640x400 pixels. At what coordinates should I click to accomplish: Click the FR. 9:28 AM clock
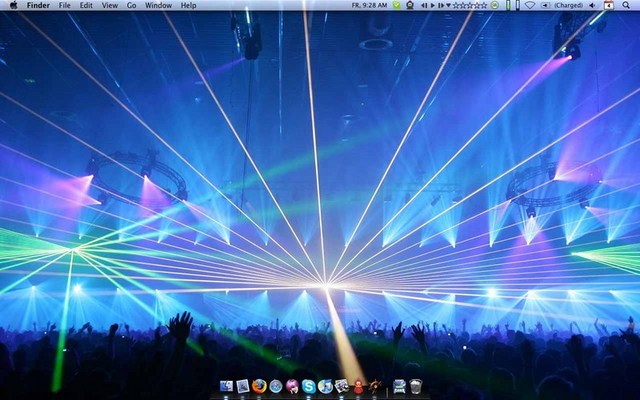(369, 5)
